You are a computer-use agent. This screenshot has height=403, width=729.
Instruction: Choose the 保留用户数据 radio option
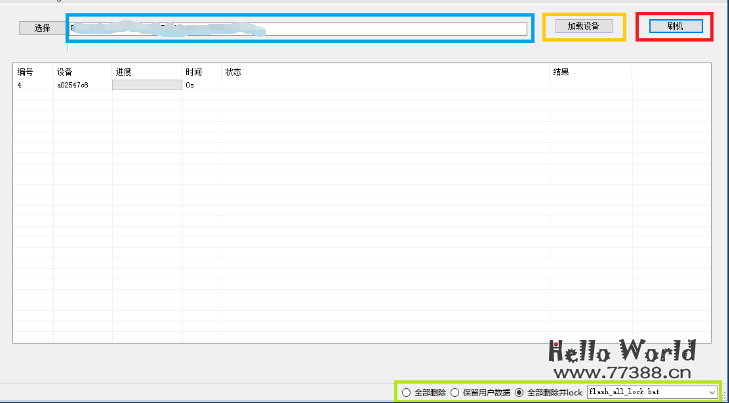point(455,393)
